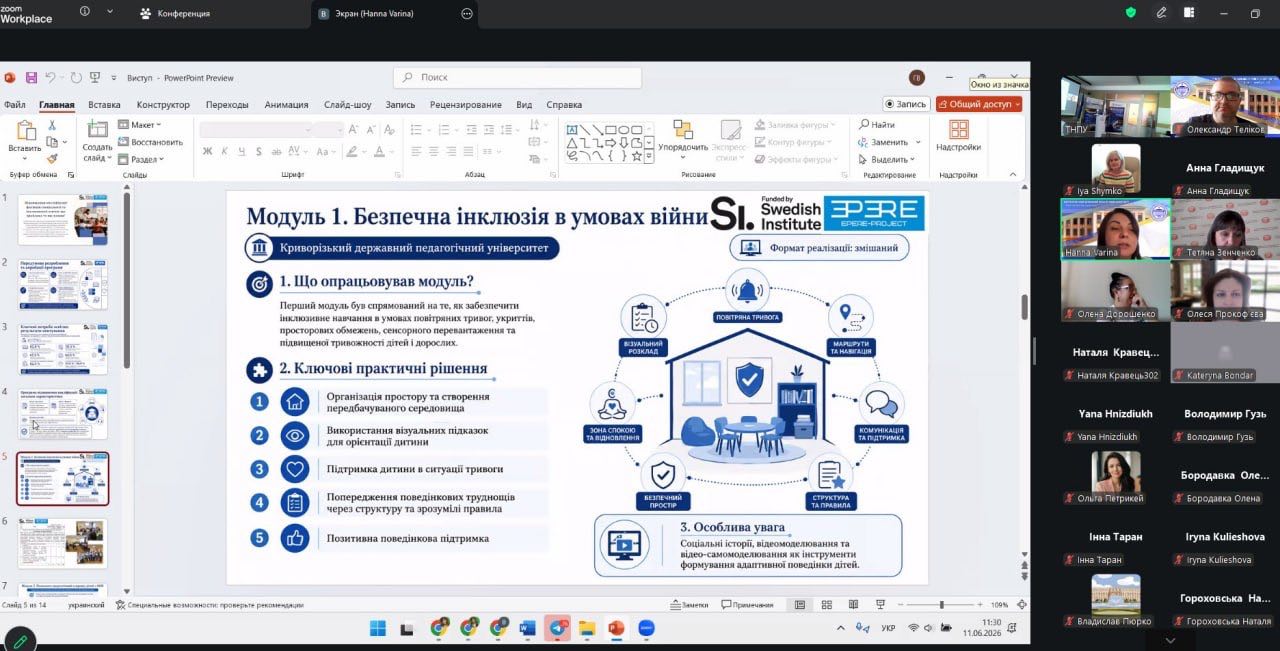Save the presentation with the floppy icon

[x=31, y=77]
